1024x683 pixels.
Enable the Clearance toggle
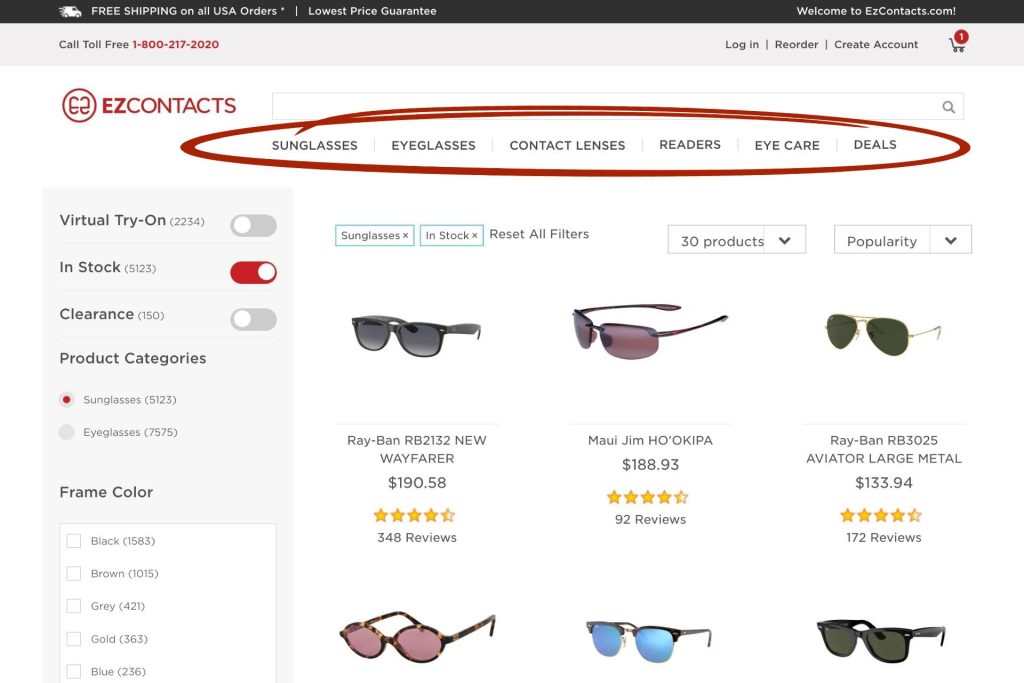(253, 320)
